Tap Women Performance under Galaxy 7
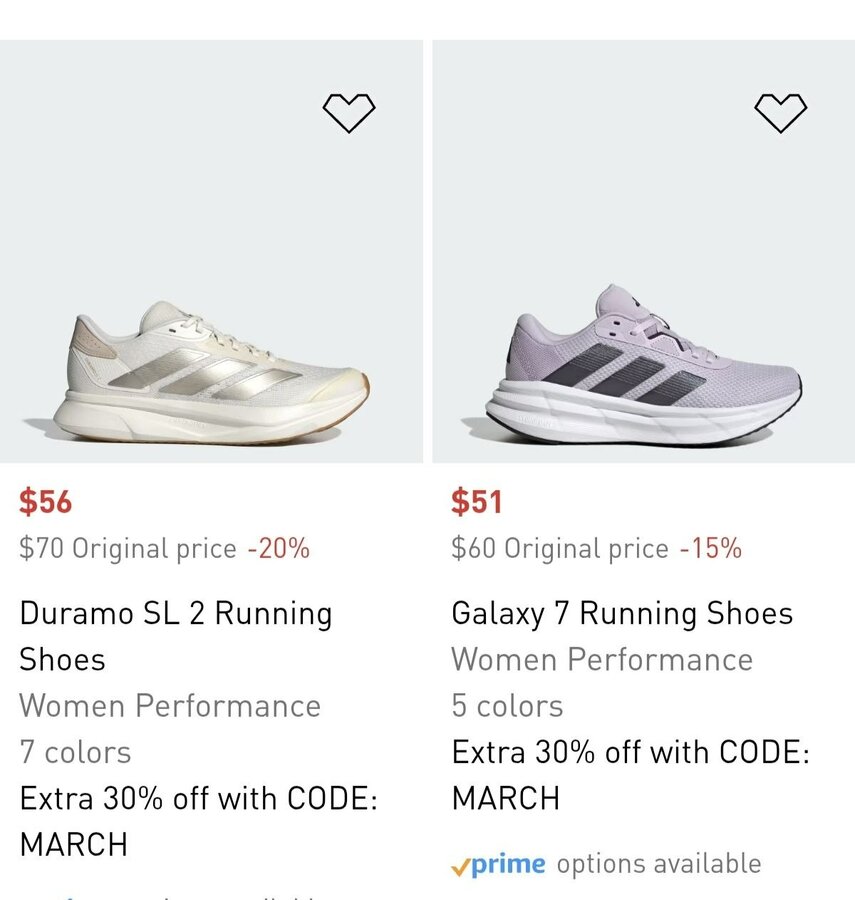855x900 pixels. point(602,660)
